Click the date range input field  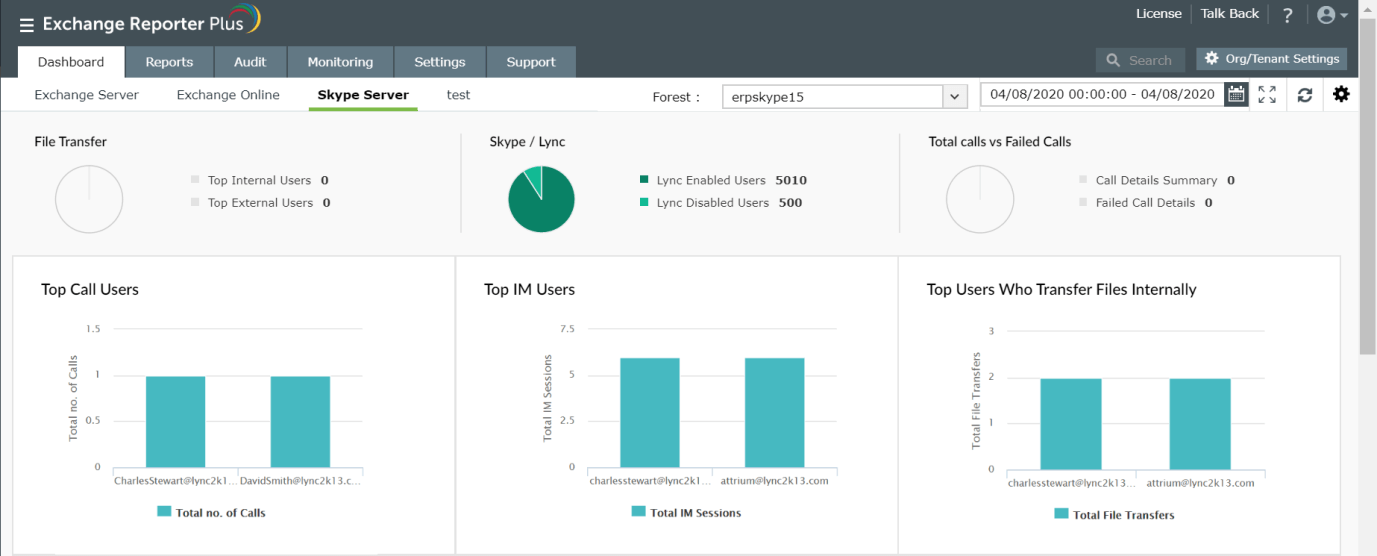[1102, 95]
